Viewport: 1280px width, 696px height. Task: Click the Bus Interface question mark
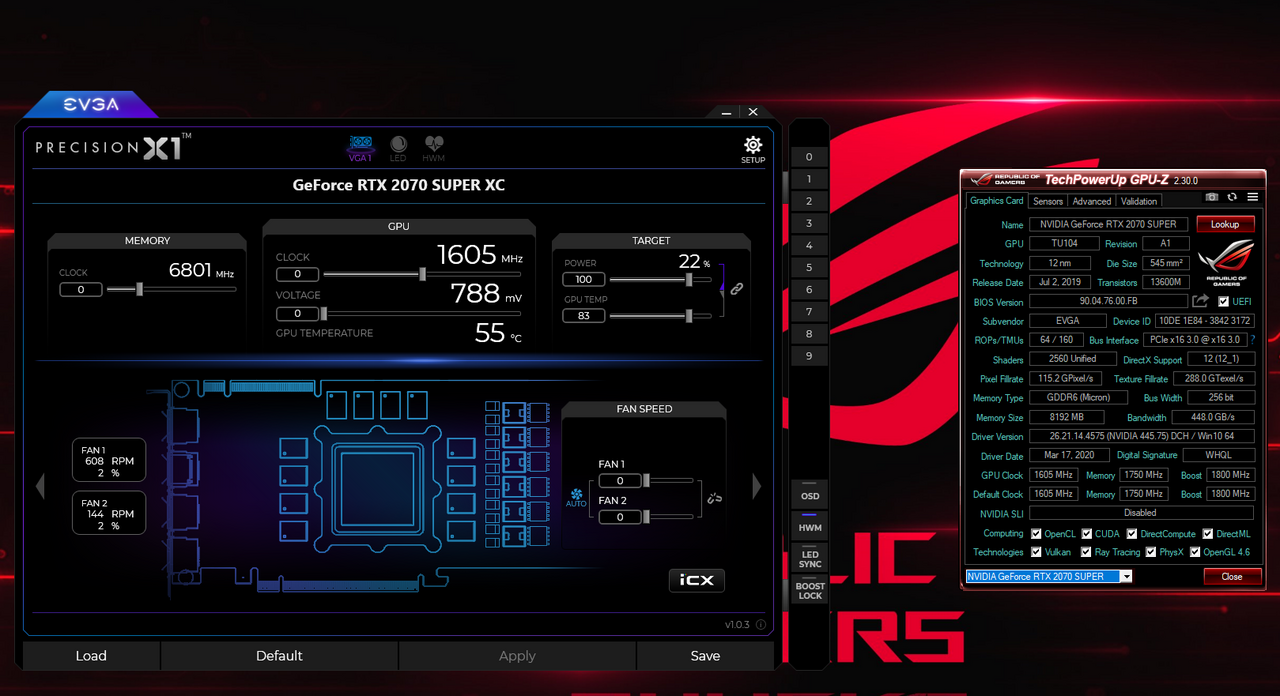1253,340
